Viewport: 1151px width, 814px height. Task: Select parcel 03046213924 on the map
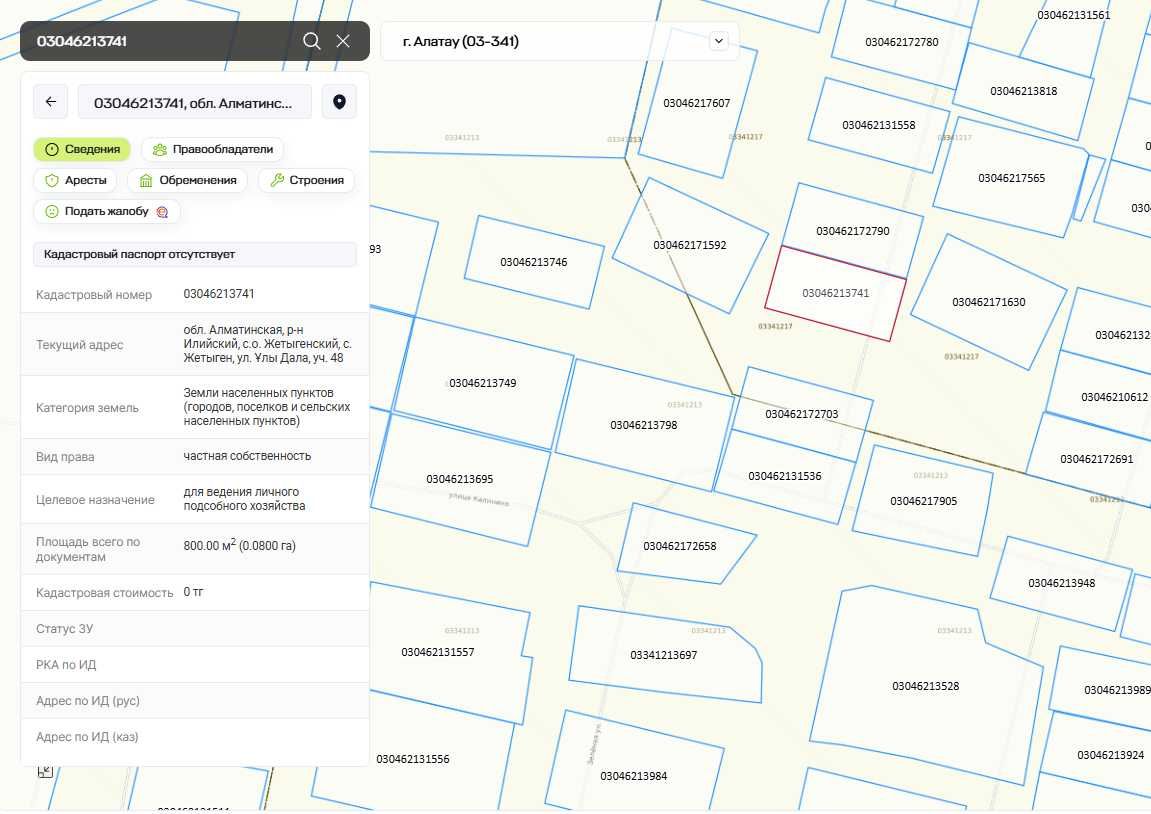click(x=1110, y=755)
